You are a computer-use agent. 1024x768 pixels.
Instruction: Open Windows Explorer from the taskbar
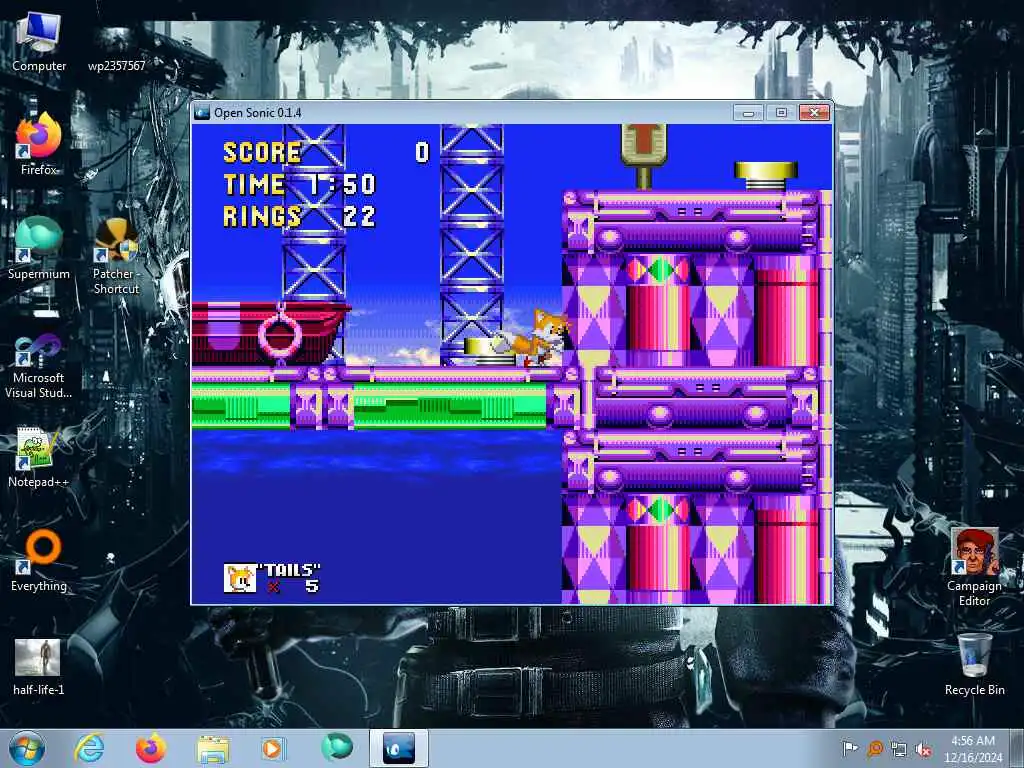click(x=213, y=748)
